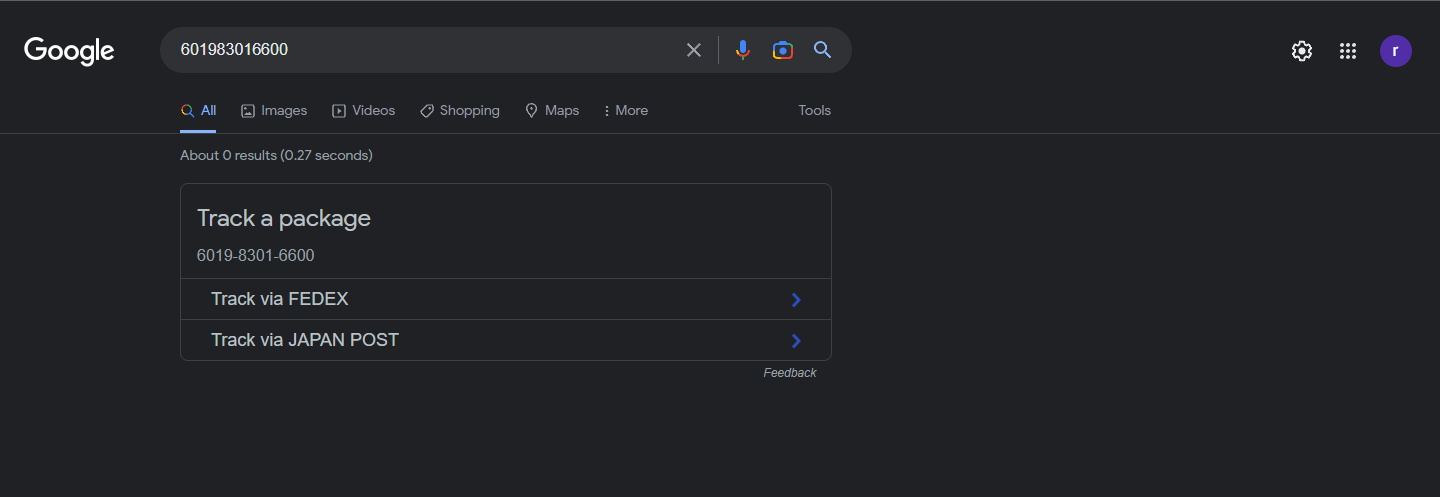
Task: Open account avatar labeled r
Action: [1396, 51]
